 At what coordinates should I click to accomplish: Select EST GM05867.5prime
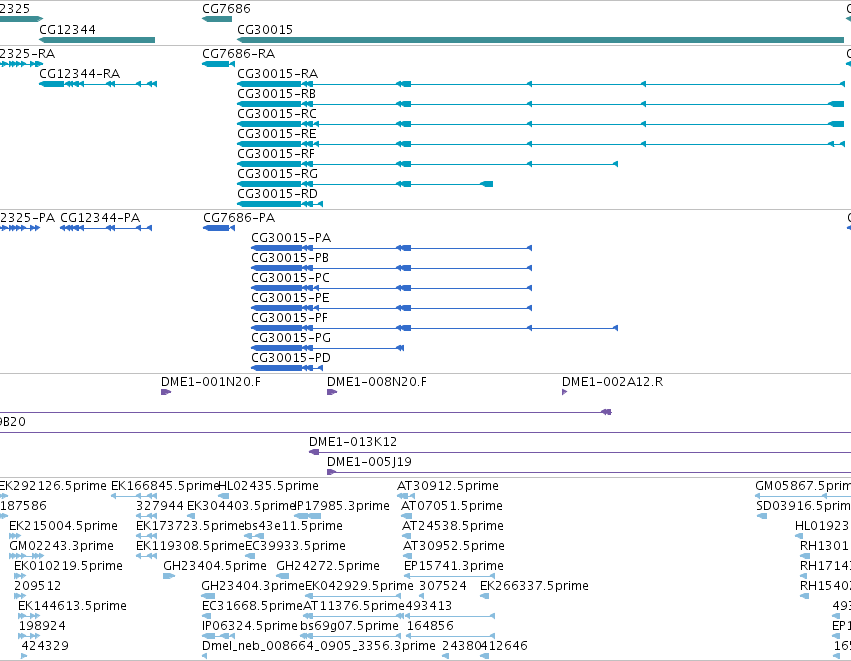(803, 486)
